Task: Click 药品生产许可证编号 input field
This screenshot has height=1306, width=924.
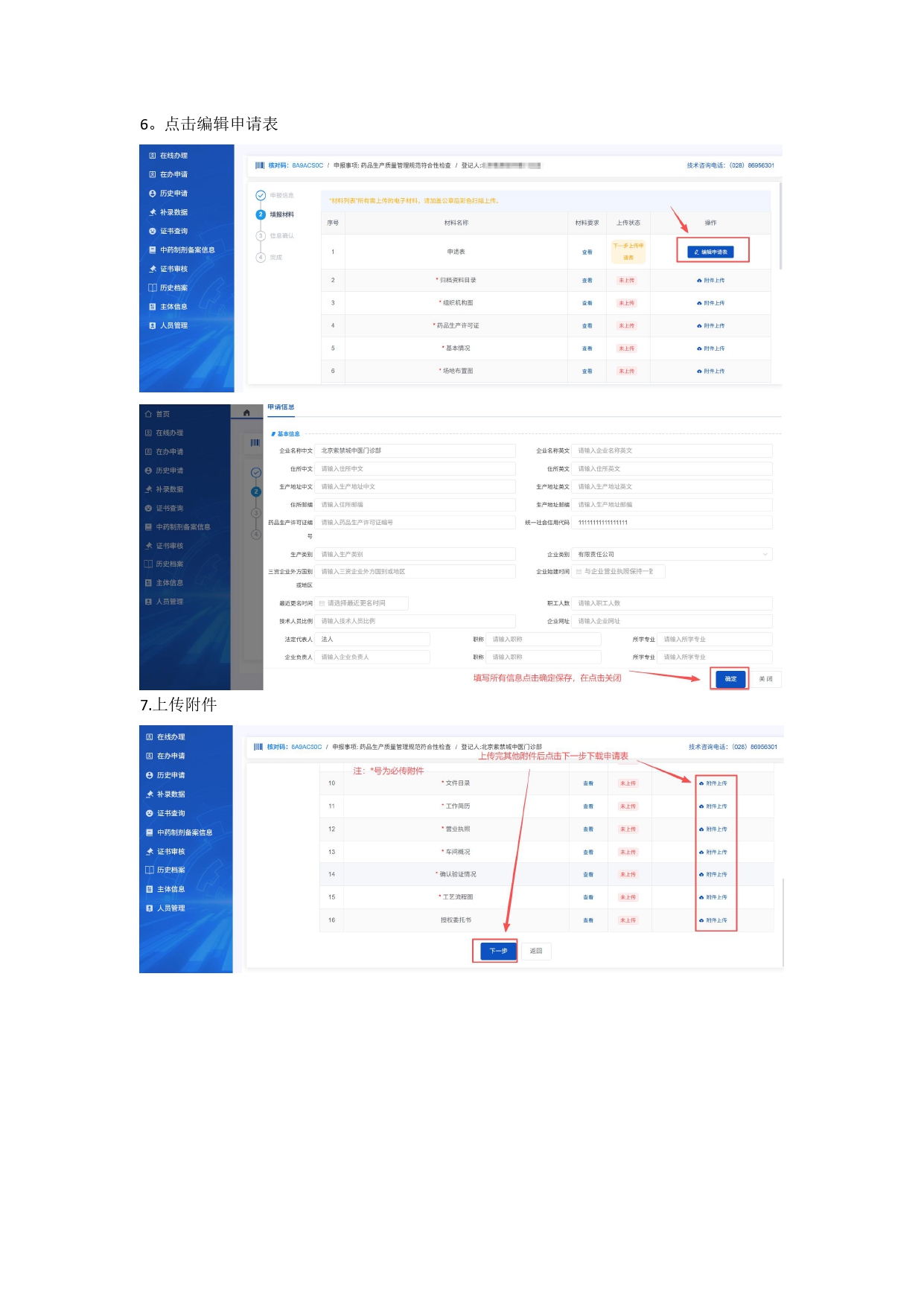Action: (x=415, y=523)
